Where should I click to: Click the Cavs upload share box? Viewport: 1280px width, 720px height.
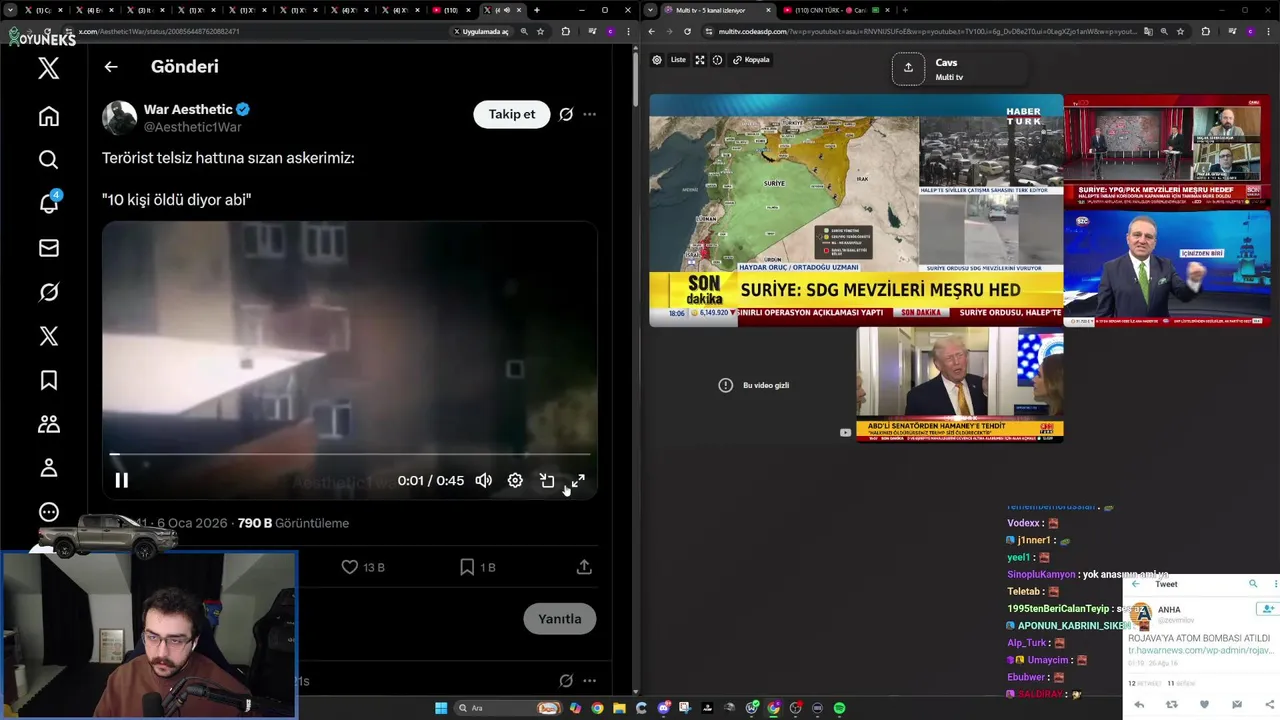(x=908, y=68)
